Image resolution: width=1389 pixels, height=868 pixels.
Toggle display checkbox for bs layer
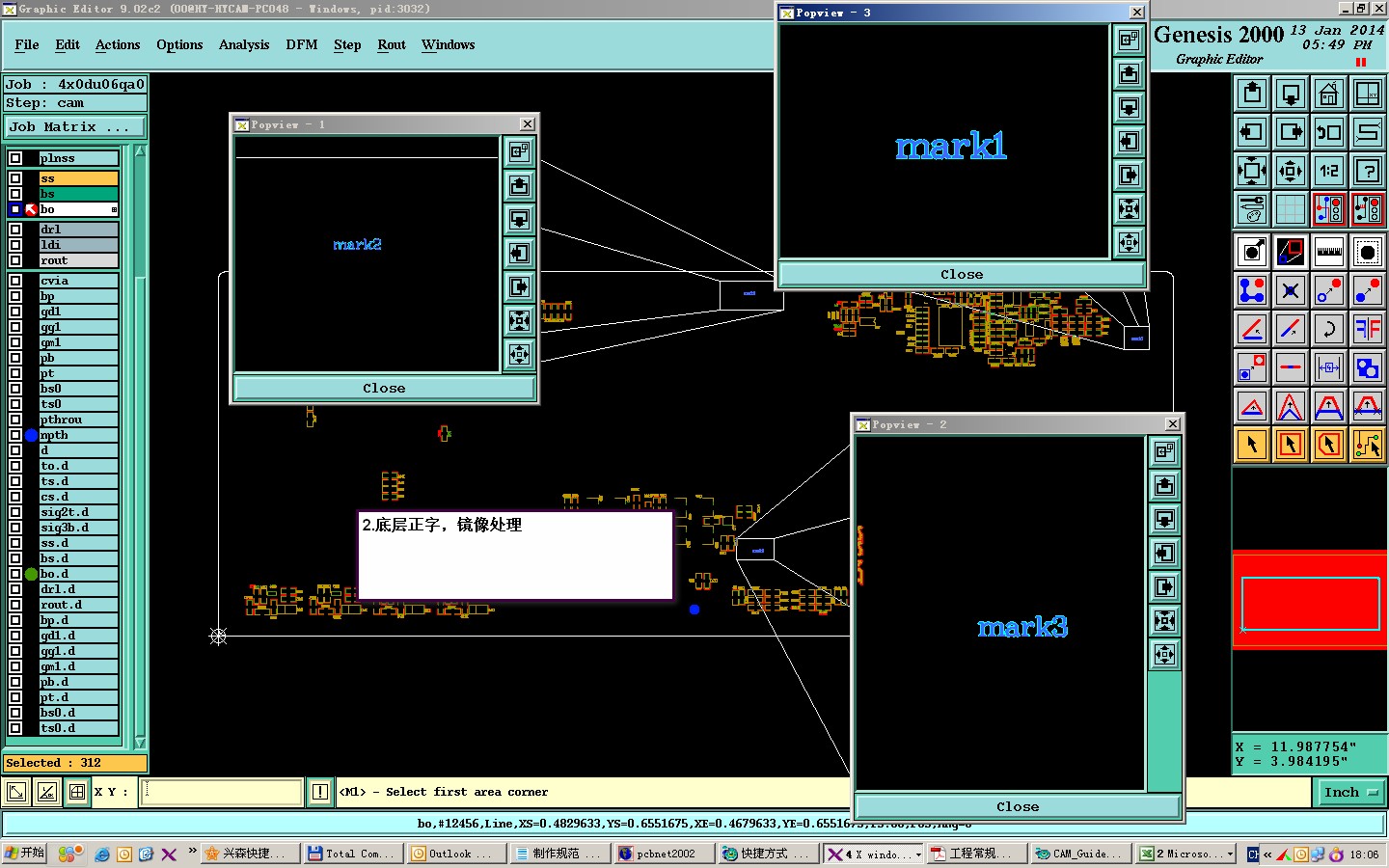15,194
